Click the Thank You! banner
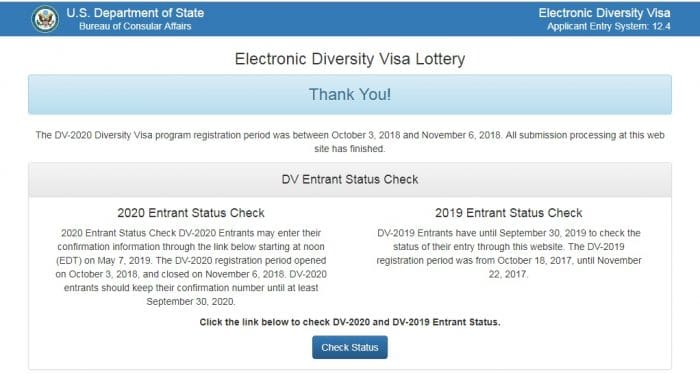The height and width of the screenshot is (374, 700). click(x=350, y=95)
